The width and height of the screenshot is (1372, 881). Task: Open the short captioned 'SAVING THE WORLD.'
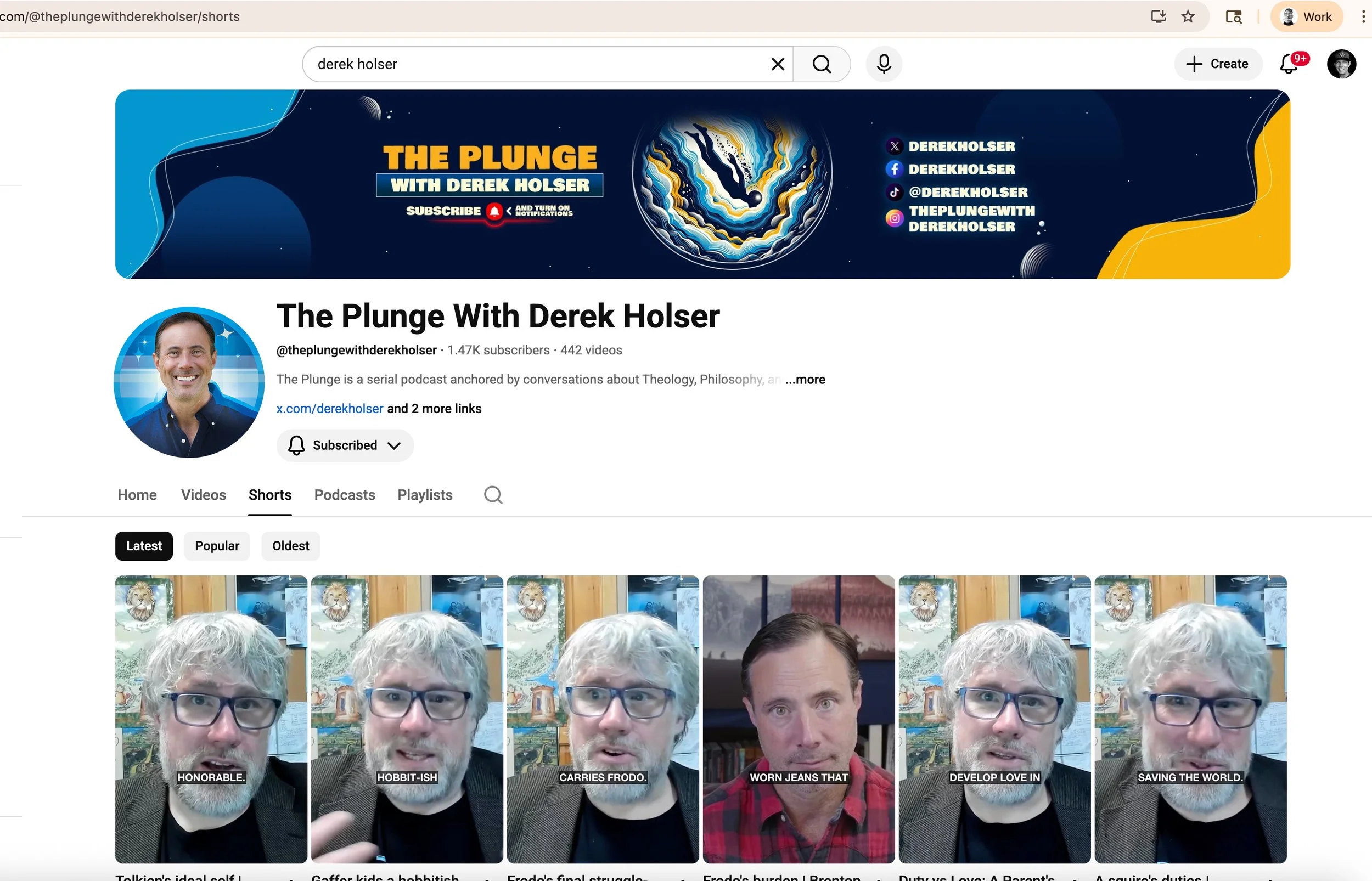pos(1191,719)
